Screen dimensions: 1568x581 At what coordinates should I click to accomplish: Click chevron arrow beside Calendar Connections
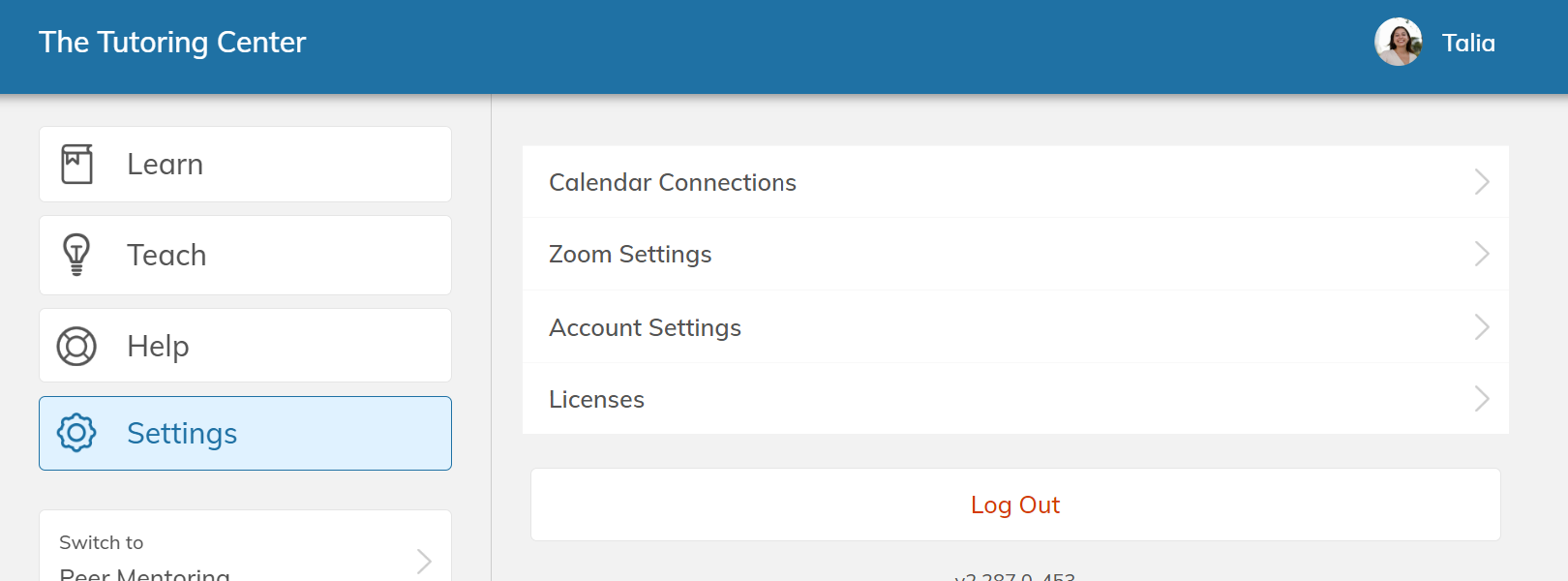(x=1481, y=182)
